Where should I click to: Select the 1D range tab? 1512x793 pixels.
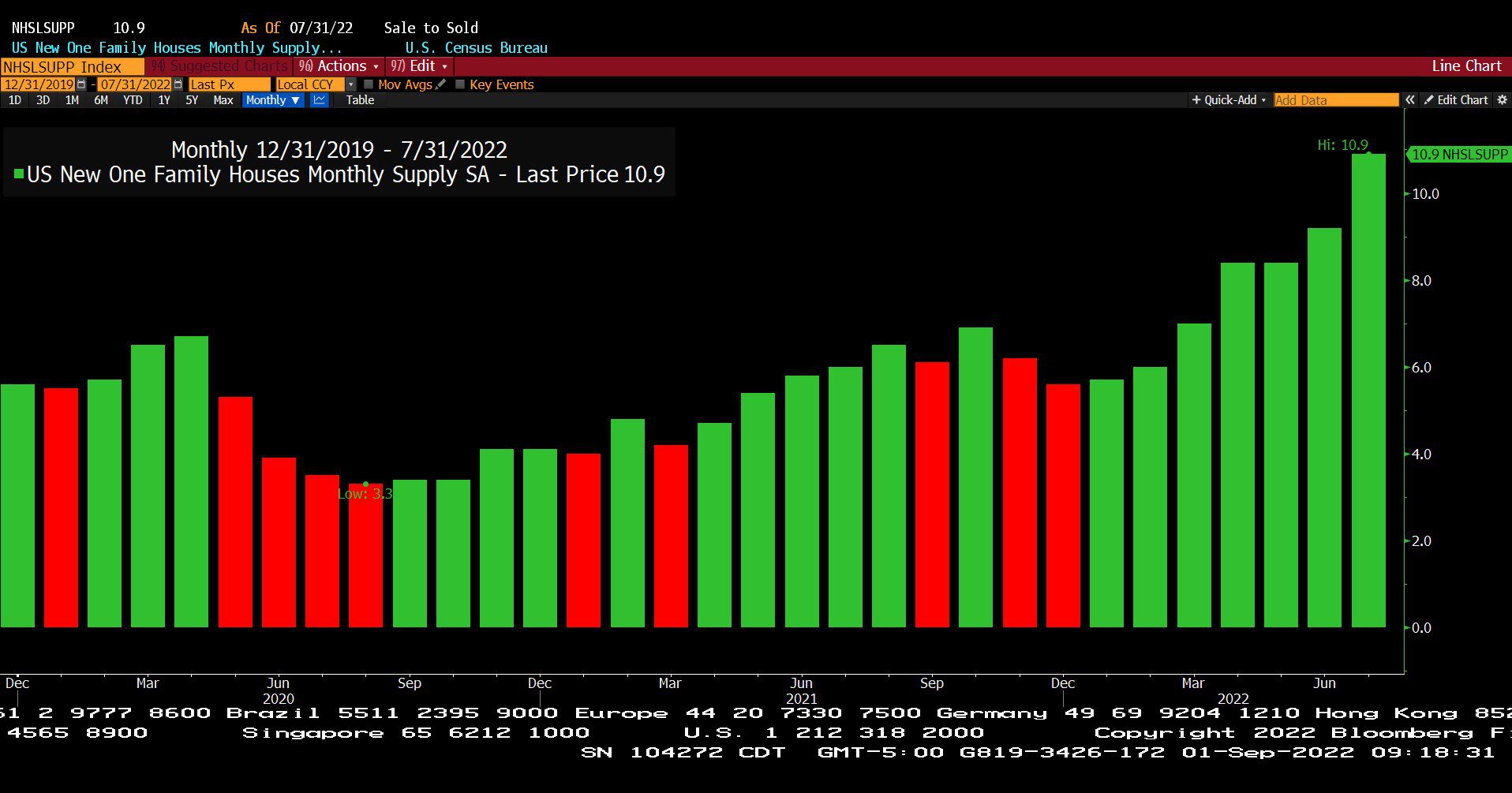15,100
